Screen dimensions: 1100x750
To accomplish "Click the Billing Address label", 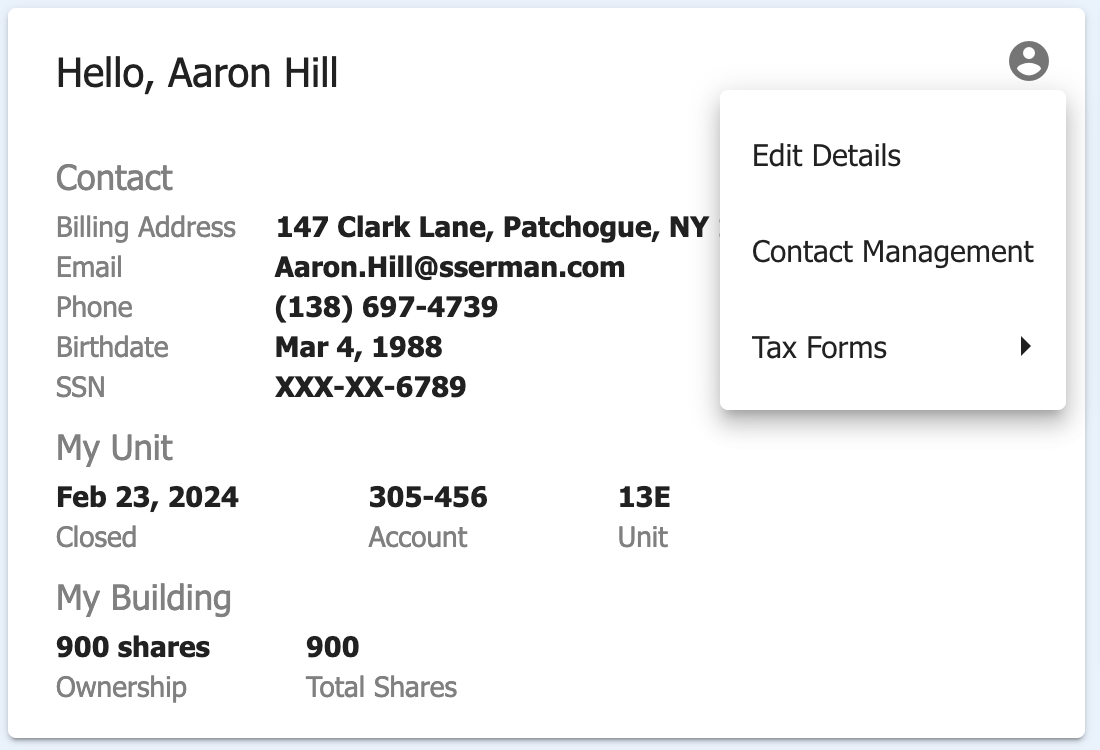I will 146,227.
